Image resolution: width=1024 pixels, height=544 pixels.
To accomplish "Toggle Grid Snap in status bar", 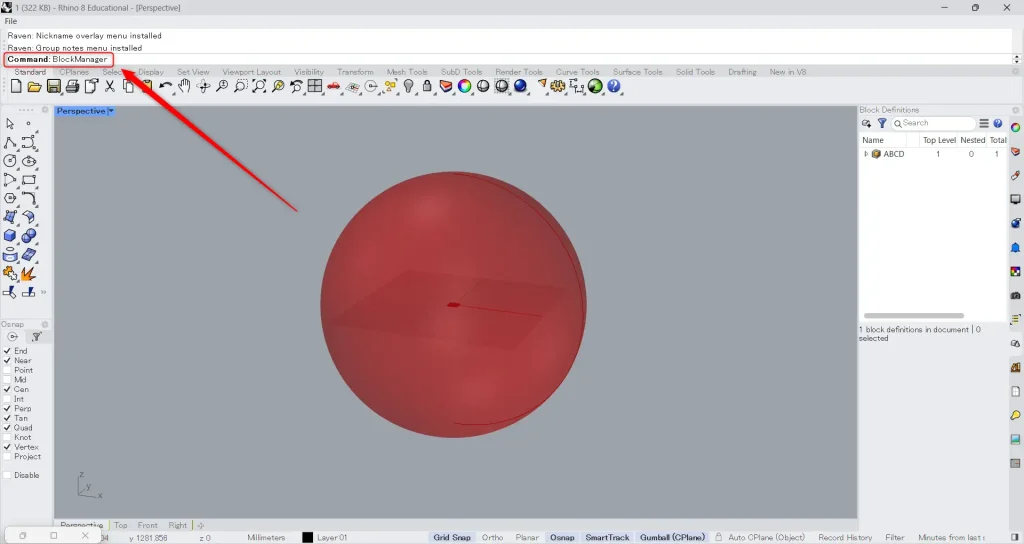I will click(x=452, y=537).
